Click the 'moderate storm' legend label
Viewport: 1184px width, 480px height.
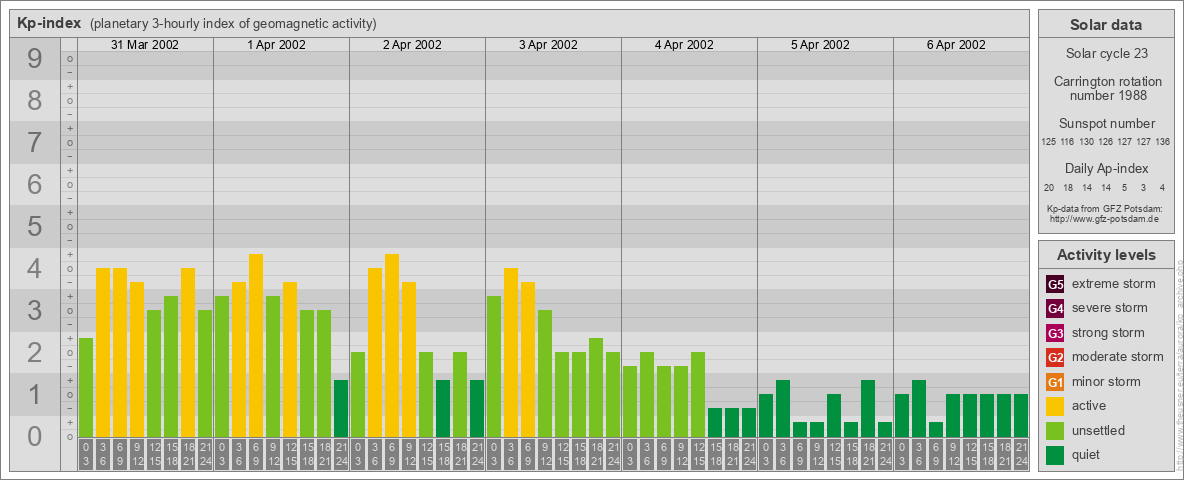1118,357
